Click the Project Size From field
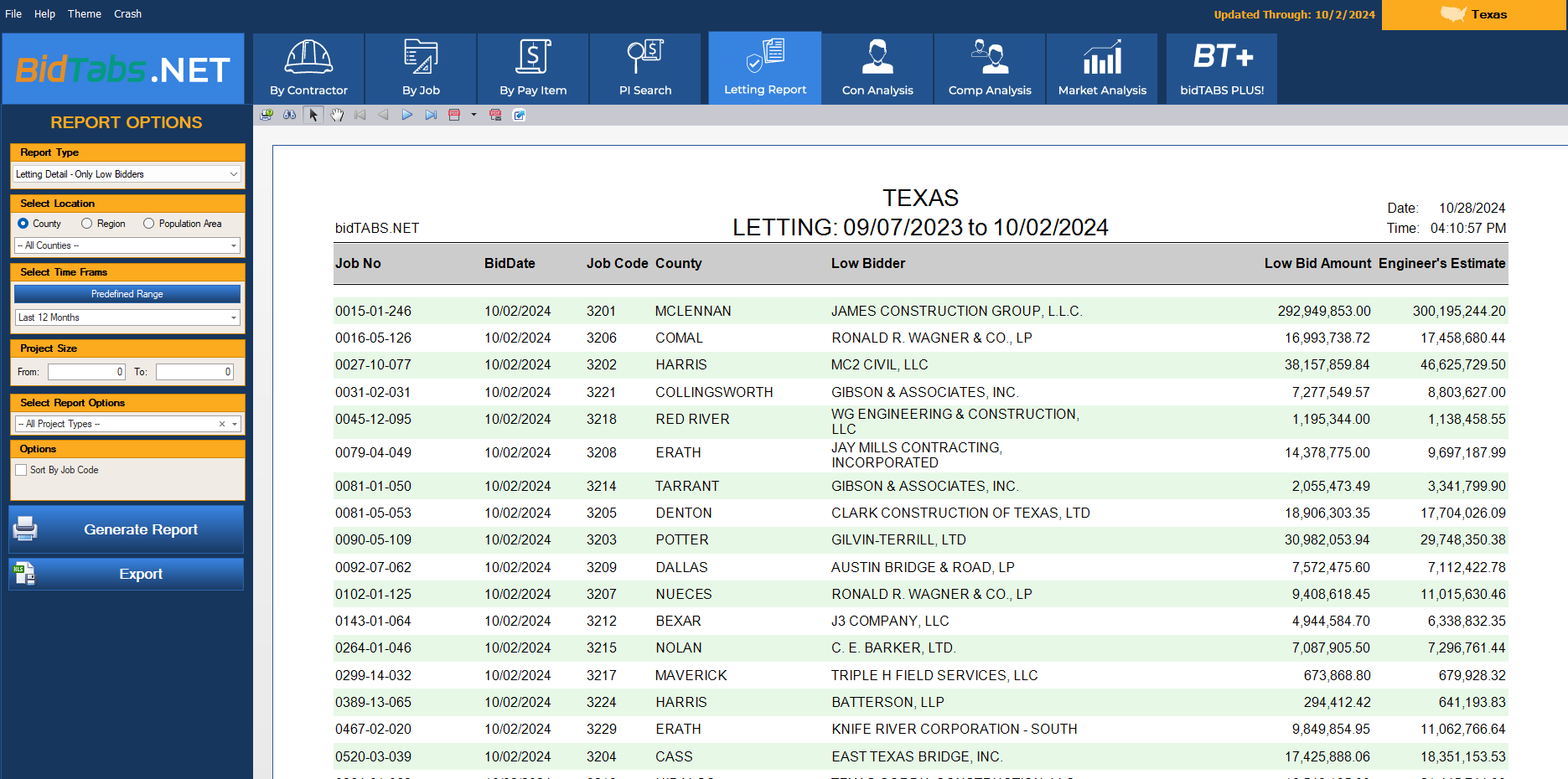The image size is (1568, 779). pos(86,372)
